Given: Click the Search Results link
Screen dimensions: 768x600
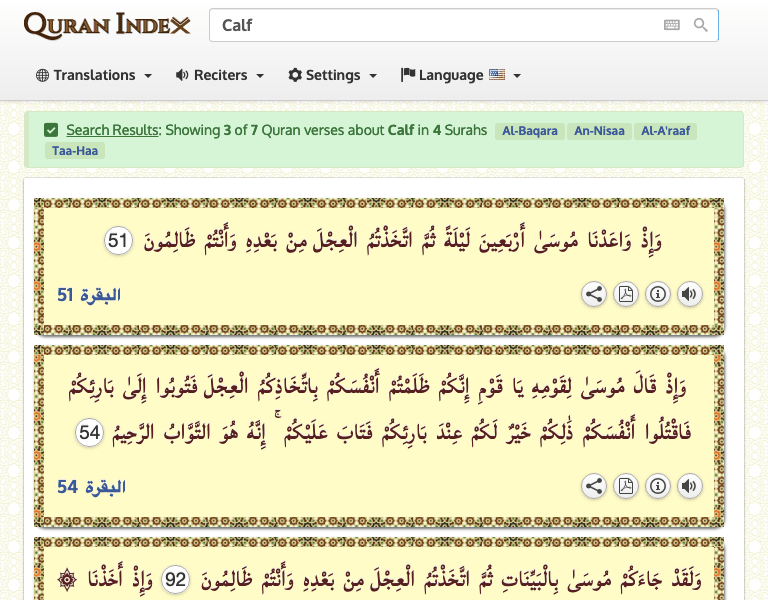Looking at the screenshot, I should point(112,130).
